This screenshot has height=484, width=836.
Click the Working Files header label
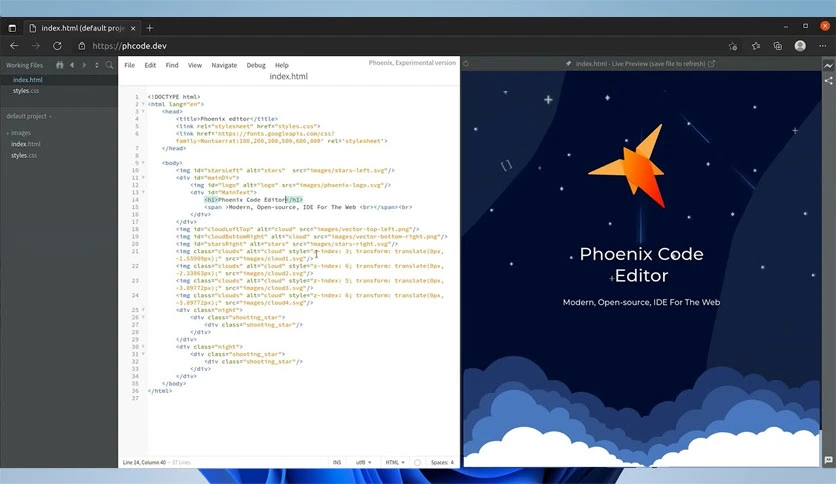(24, 65)
